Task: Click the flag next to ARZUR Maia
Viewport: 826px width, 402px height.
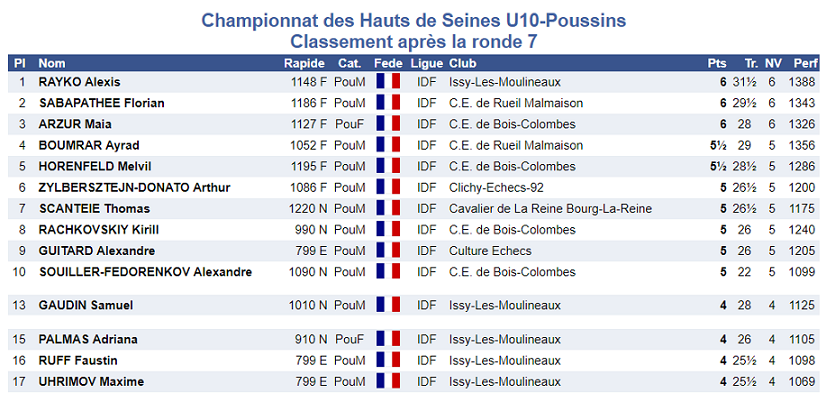Action: click(x=388, y=124)
